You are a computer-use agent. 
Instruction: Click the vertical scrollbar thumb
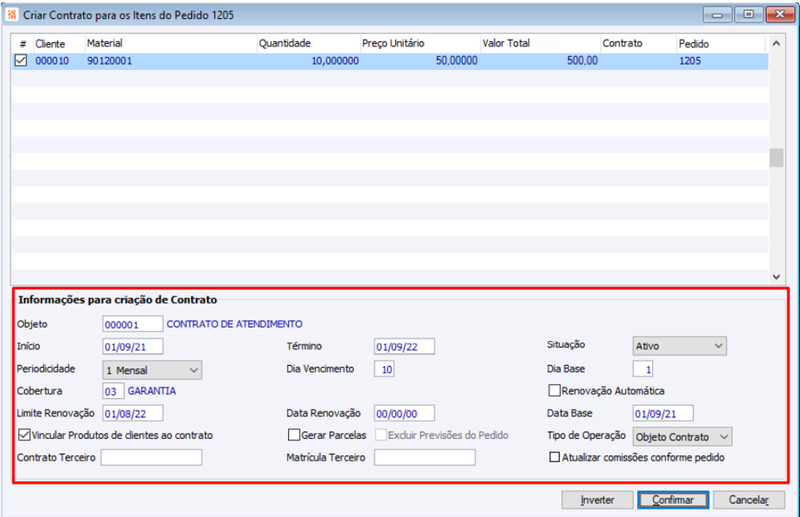pyautogui.click(x=776, y=158)
